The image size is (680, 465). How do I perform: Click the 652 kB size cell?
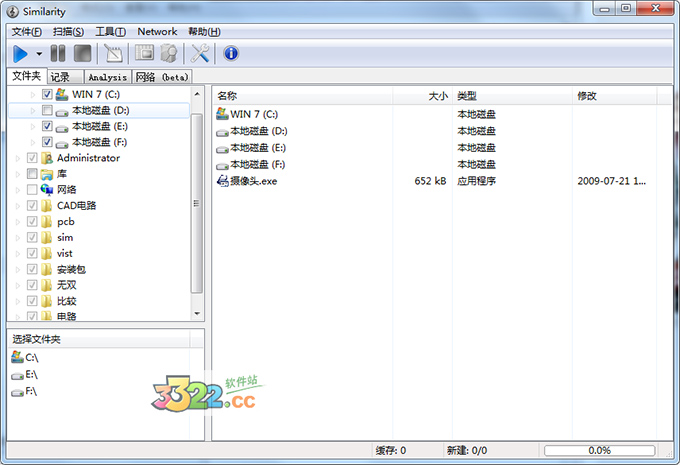point(430,181)
